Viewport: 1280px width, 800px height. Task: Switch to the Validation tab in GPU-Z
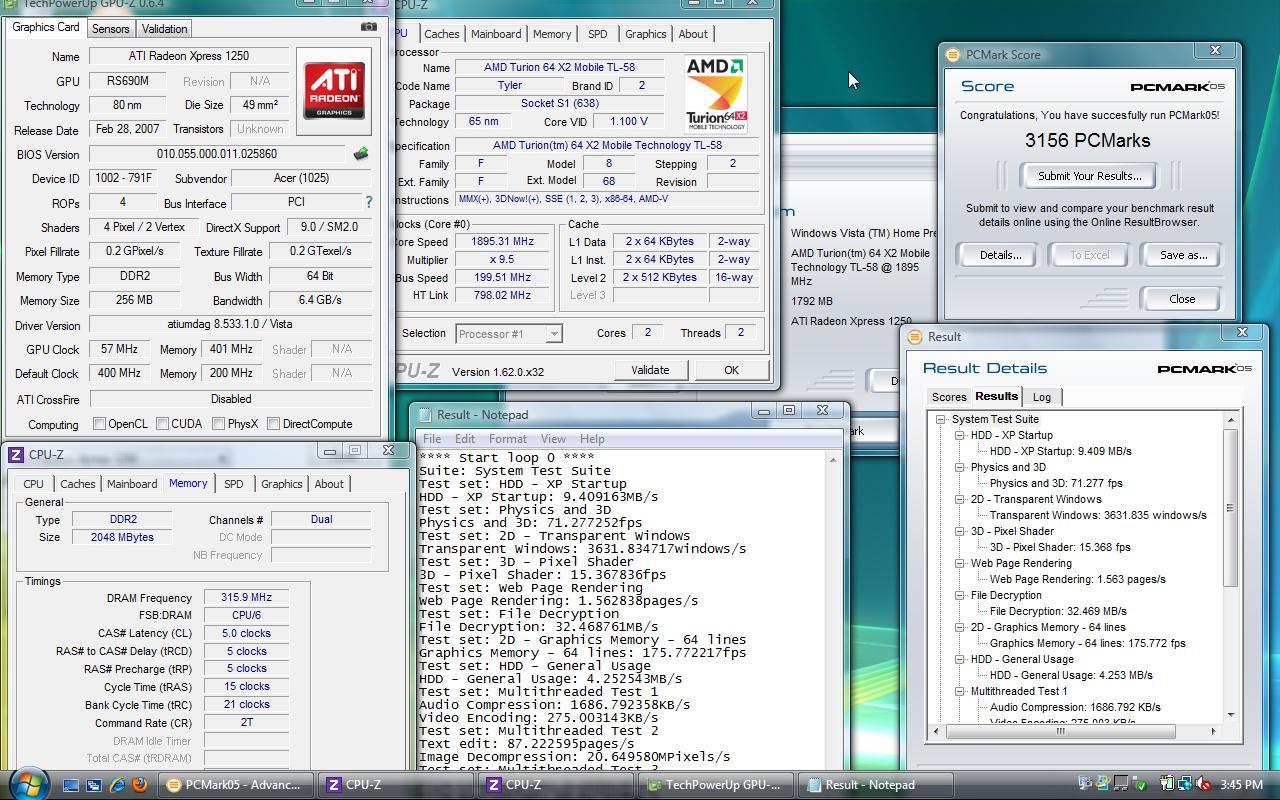(x=164, y=29)
